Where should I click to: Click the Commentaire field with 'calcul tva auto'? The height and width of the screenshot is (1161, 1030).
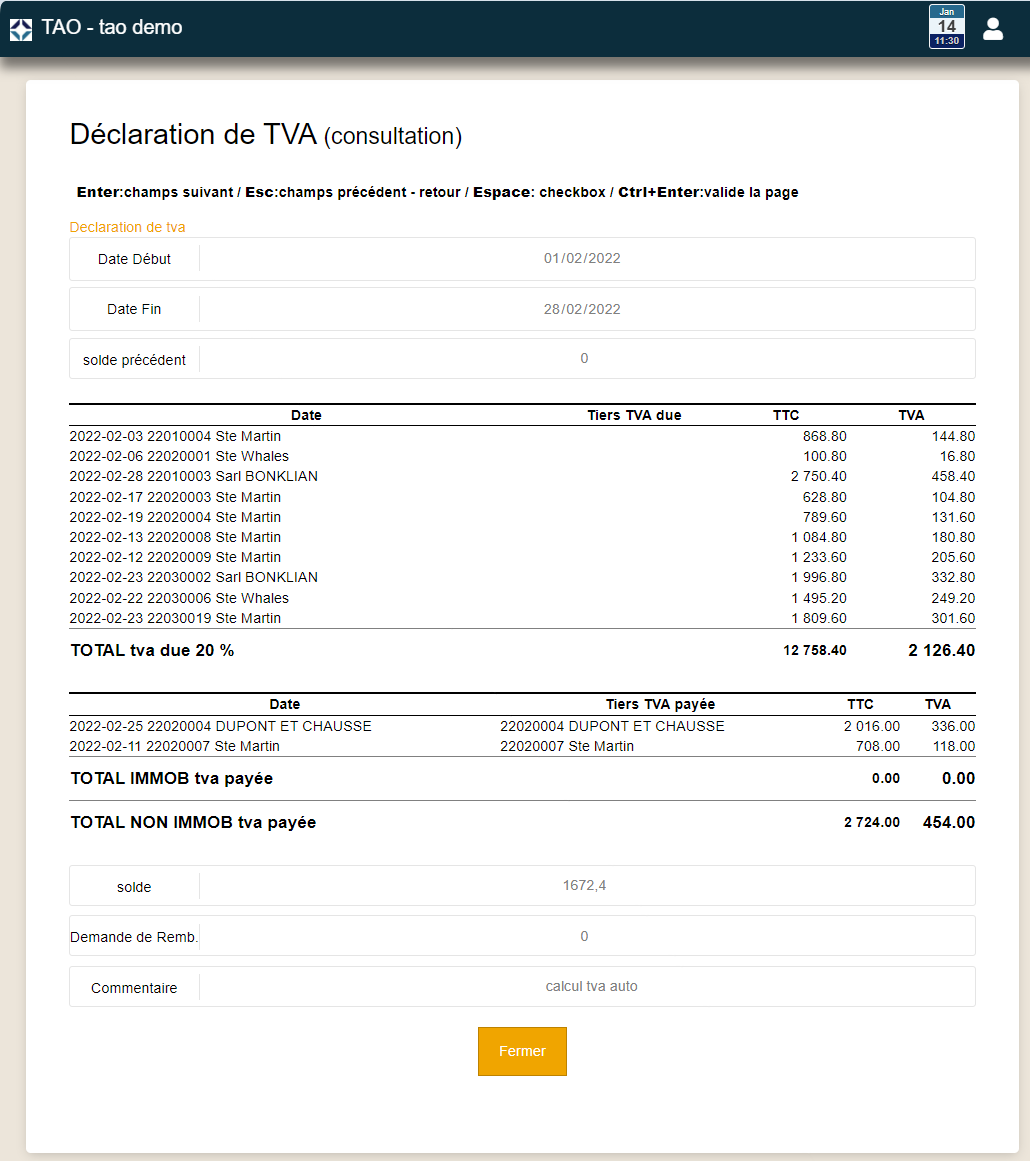tap(584, 987)
